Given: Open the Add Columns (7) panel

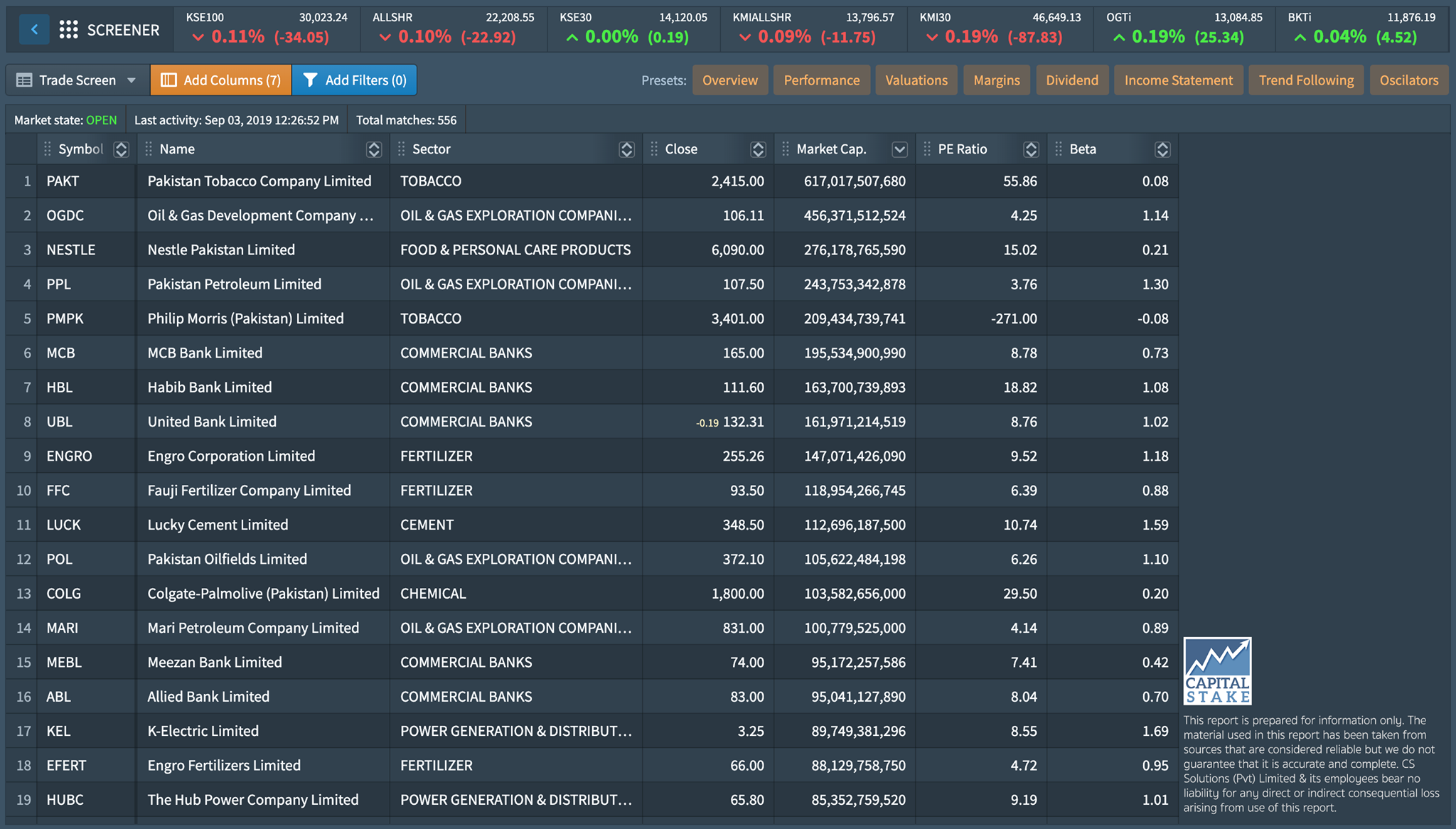Looking at the screenshot, I should coord(221,80).
